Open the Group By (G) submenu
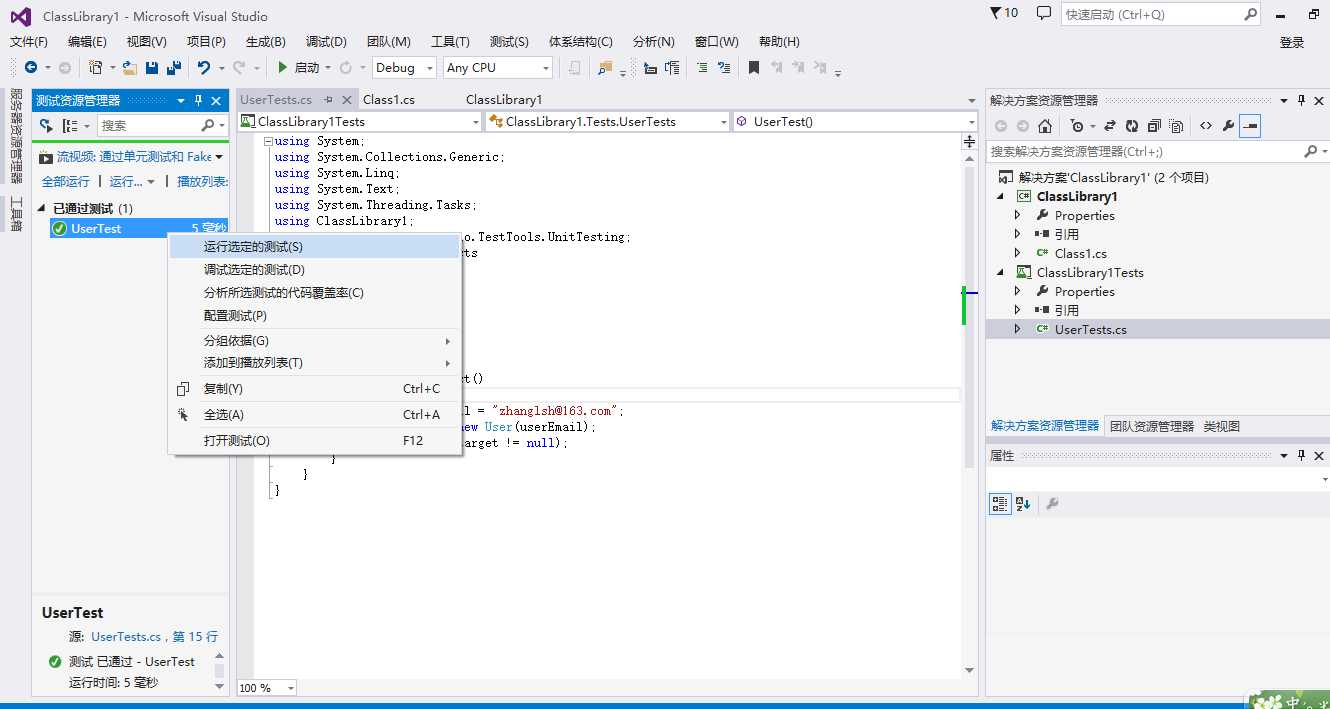Viewport: 1330px width, 709px height. [x=314, y=340]
